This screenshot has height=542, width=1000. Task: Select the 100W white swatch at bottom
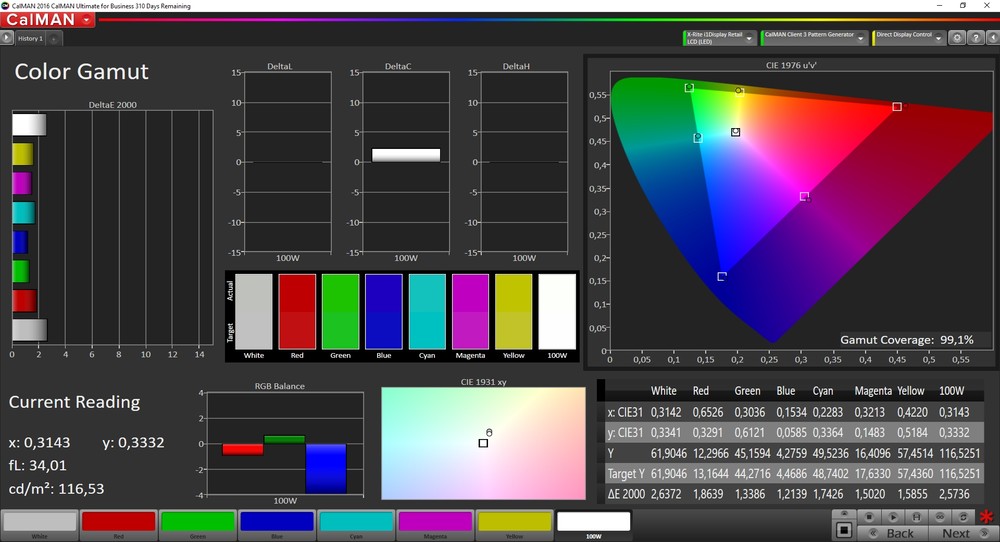pos(593,521)
